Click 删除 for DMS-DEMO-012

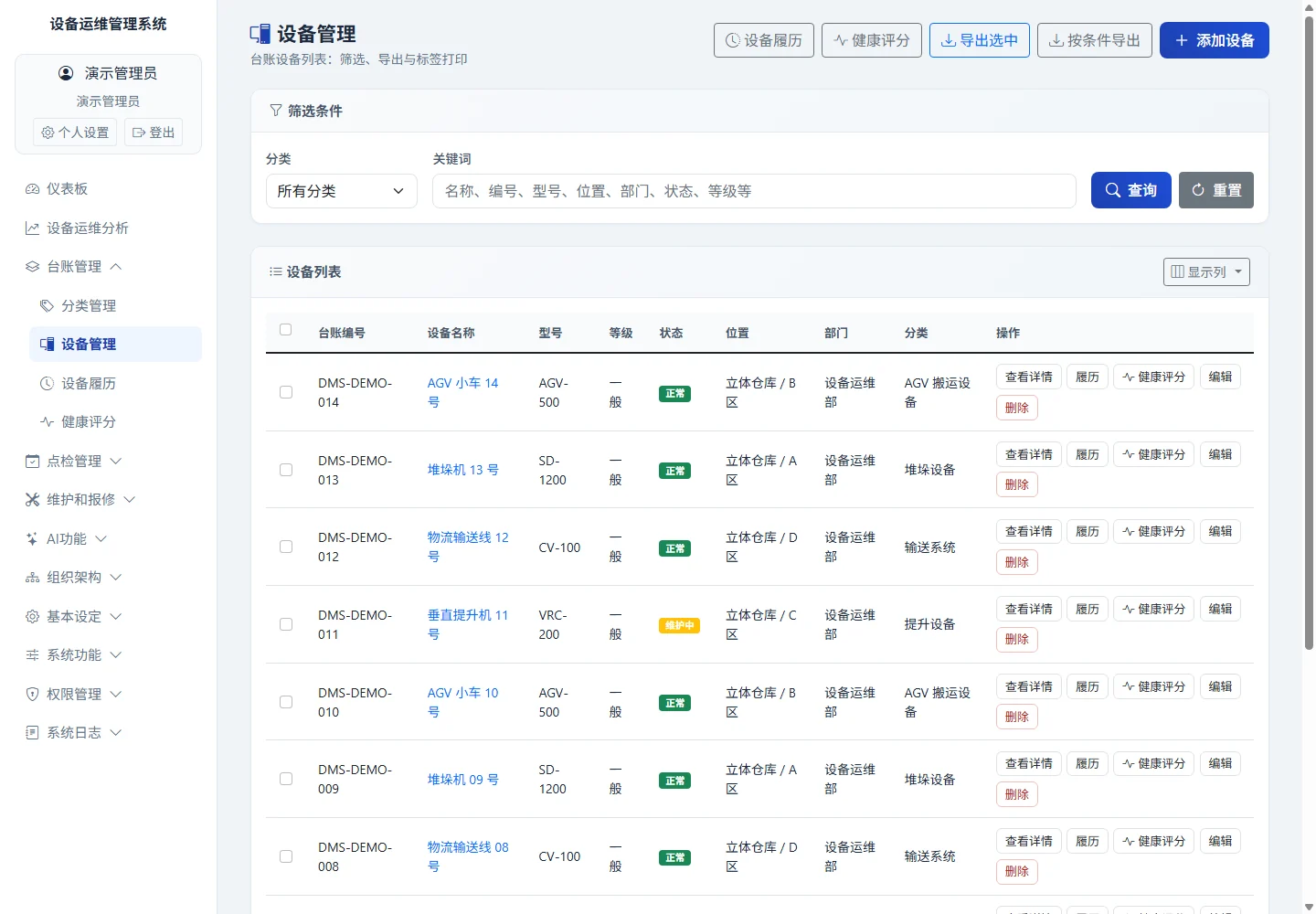[x=1017, y=562]
